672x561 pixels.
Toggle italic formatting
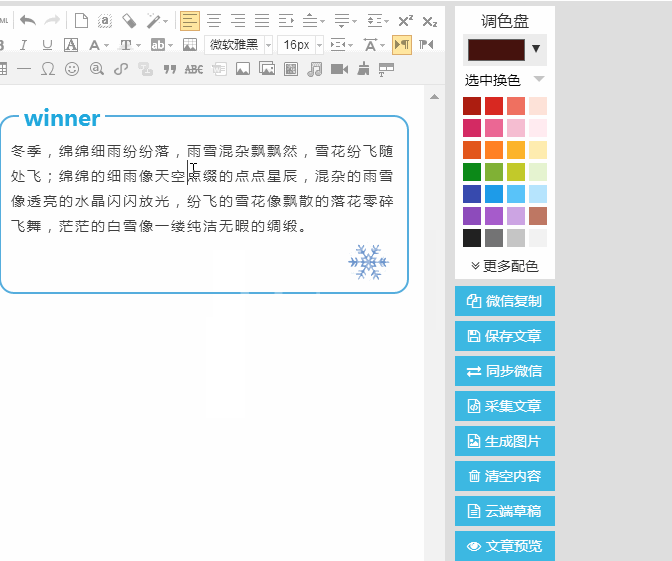point(24,45)
